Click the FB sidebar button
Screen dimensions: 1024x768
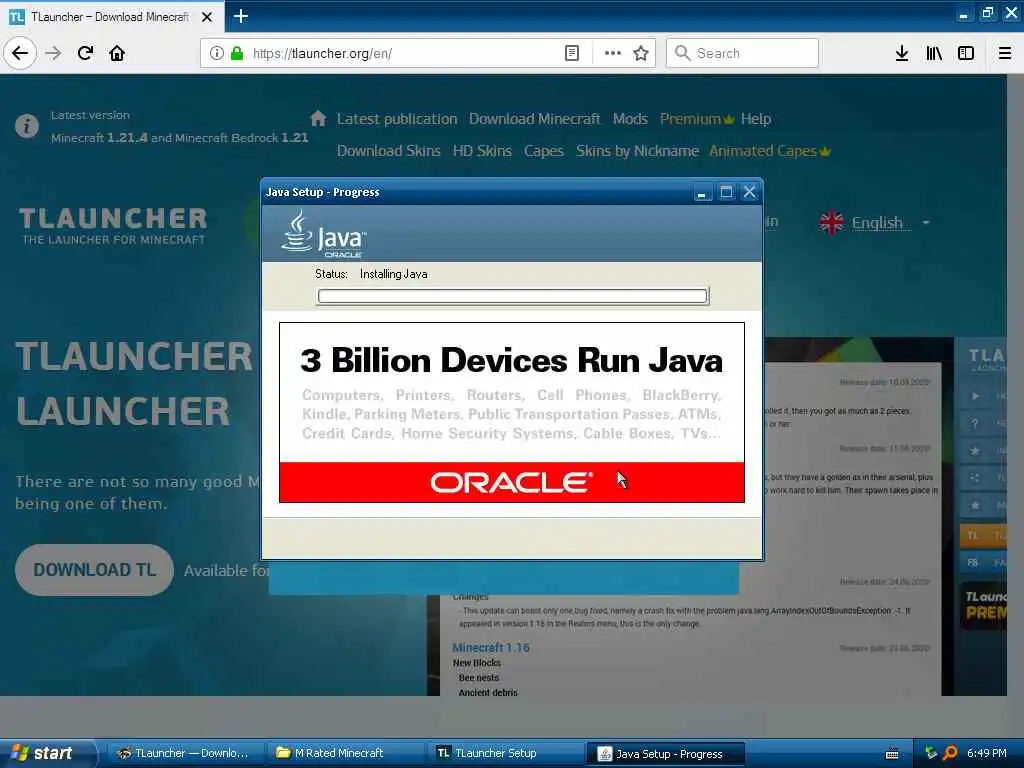coord(983,562)
